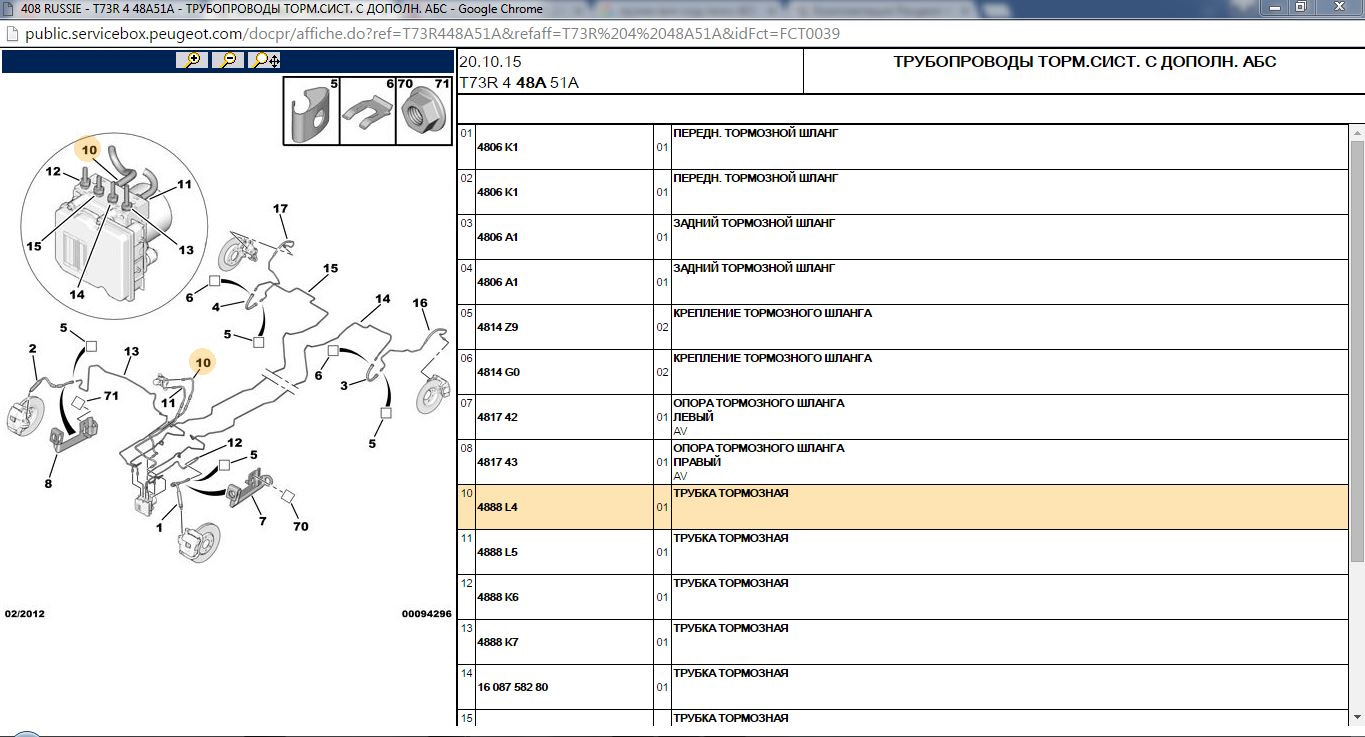Select callout 17 near the rear brake disc
Image resolution: width=1365 pixels, height=737 pixels.
point(280,209)
